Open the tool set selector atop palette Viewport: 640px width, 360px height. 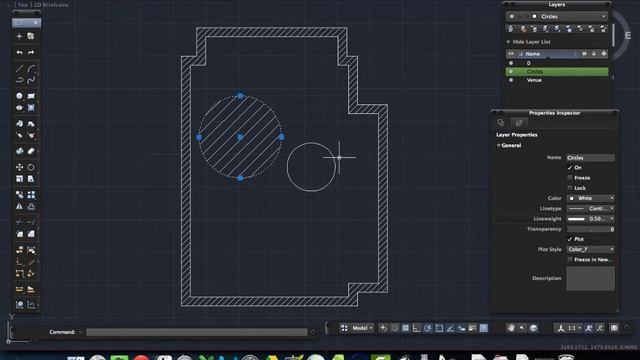coord(26,22)
